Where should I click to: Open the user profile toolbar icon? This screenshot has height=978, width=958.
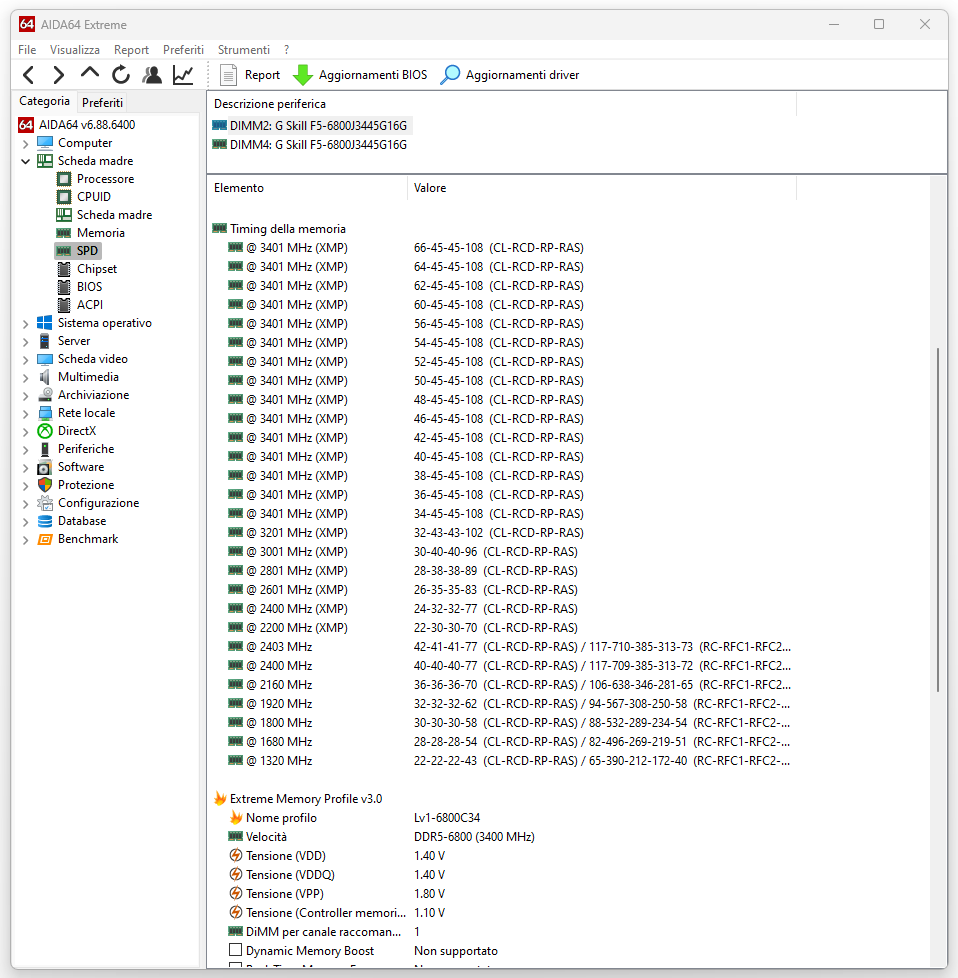pyautogui.click(x=152, y=75)
